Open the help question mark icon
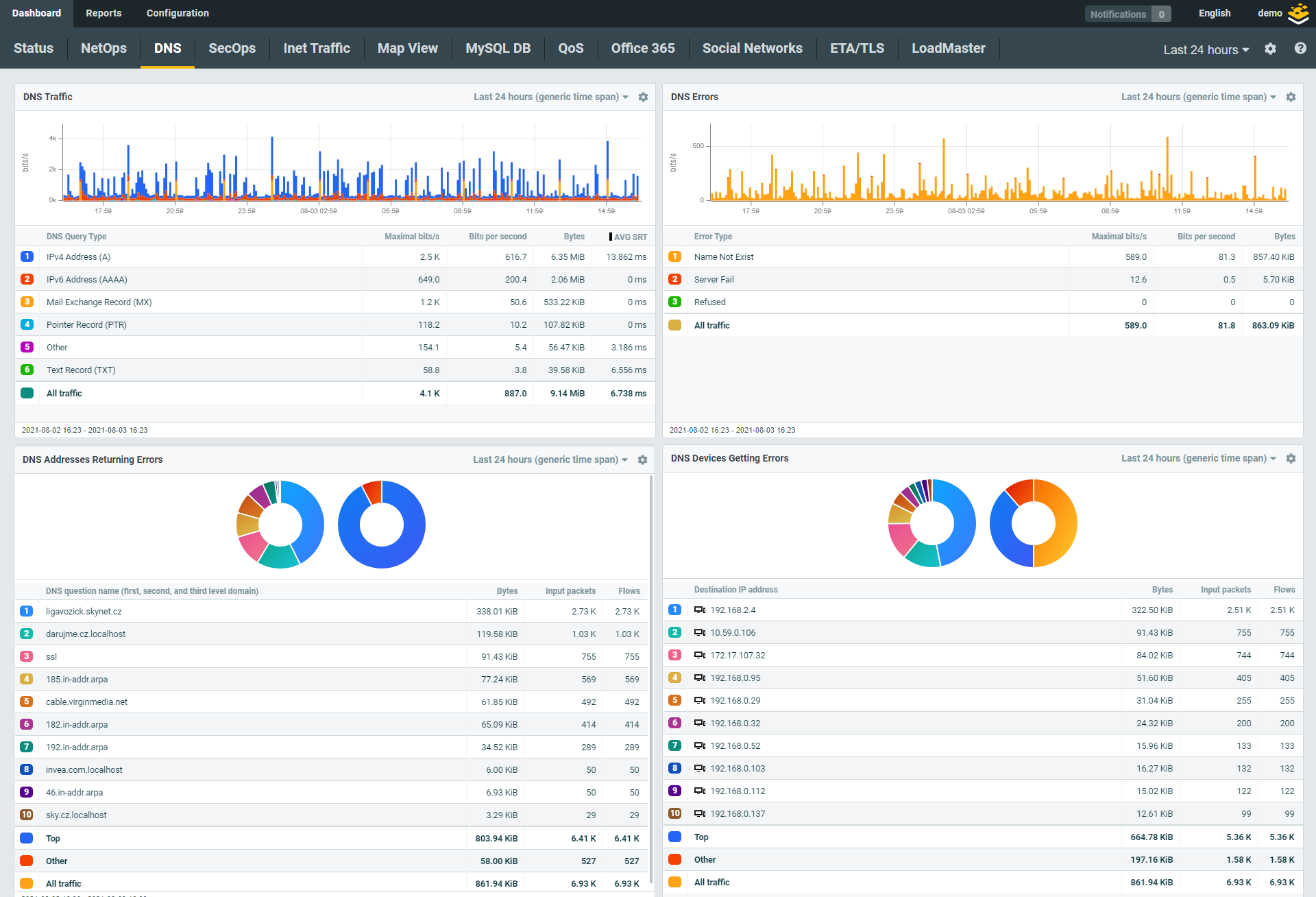 coord(1300,49)
